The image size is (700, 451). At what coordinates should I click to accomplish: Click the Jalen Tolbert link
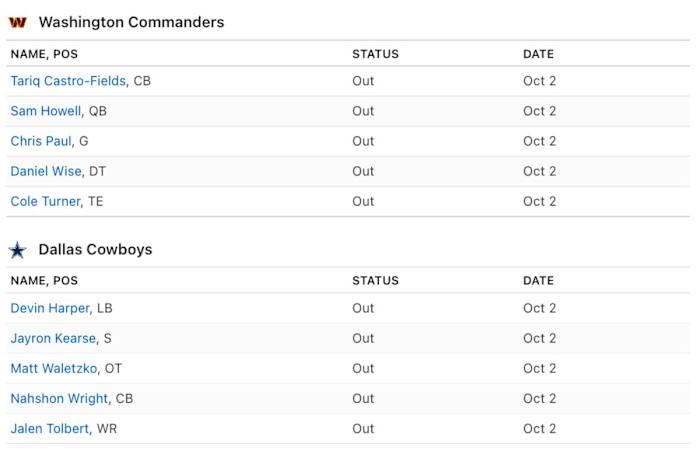pos(50,428)
